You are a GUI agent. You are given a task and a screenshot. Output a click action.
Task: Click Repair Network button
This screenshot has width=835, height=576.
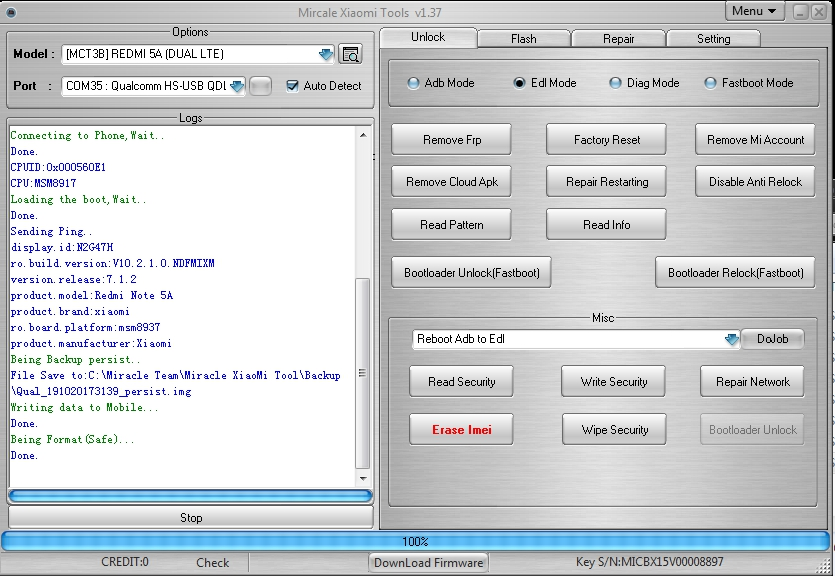coord(752,382)
